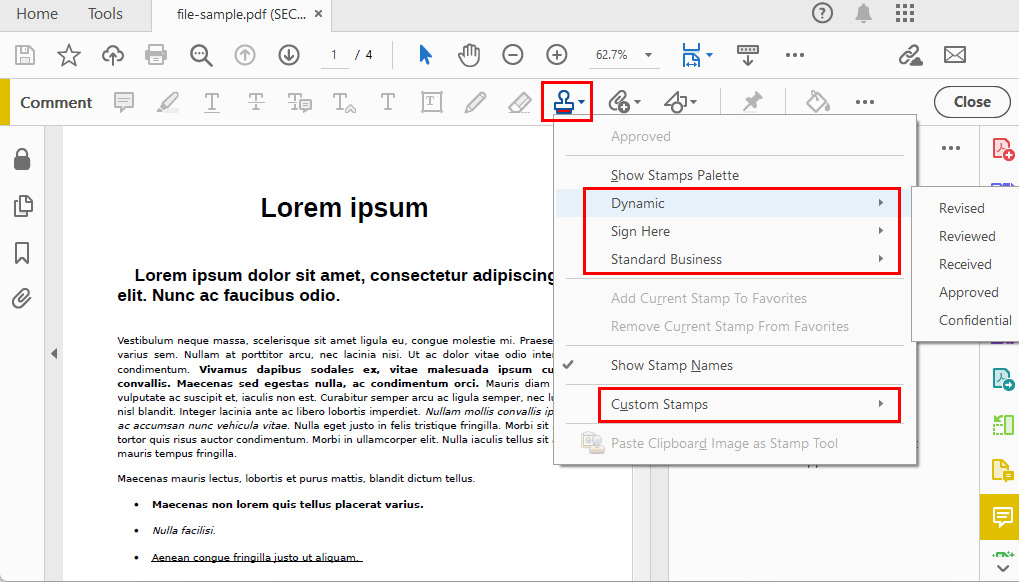Click the page number input field

click(x=333, y=55)
